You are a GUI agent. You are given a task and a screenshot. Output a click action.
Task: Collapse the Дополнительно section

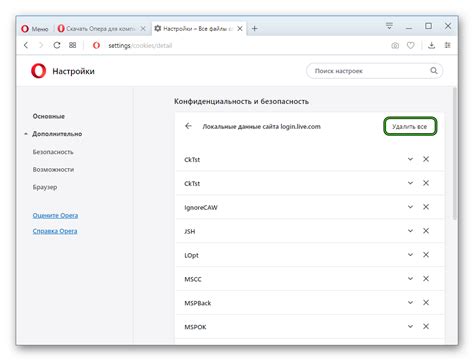tap(57, 134)
